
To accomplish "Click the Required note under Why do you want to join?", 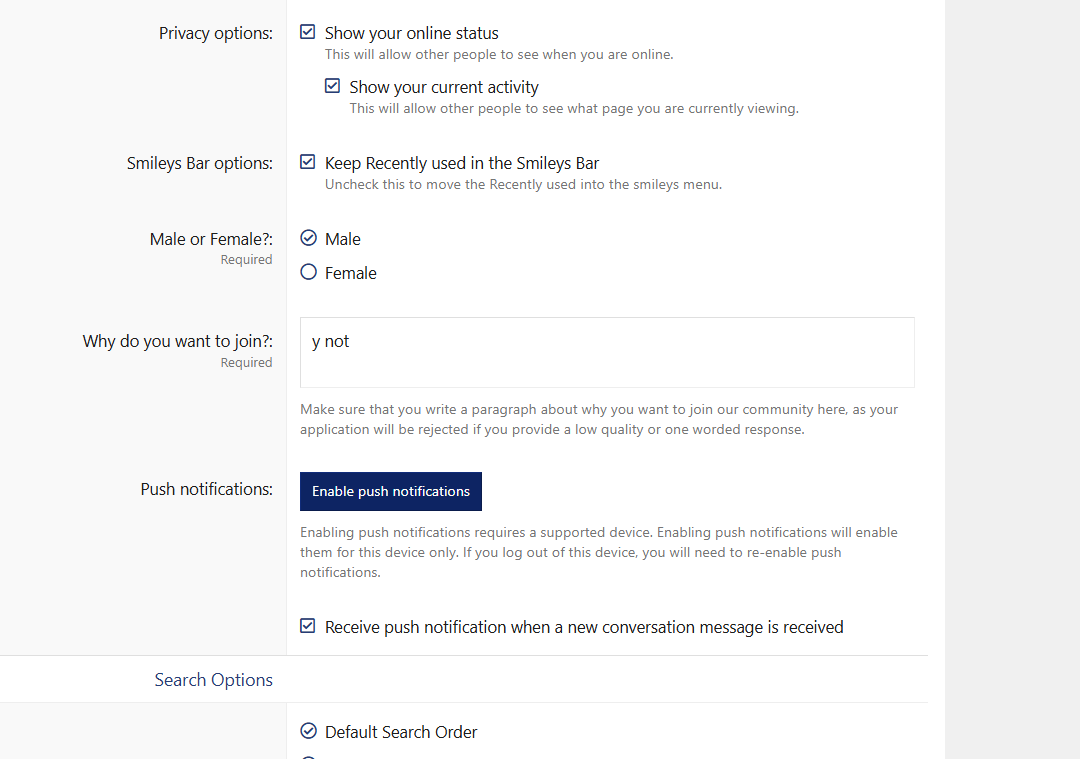I will tap(247, 362).
